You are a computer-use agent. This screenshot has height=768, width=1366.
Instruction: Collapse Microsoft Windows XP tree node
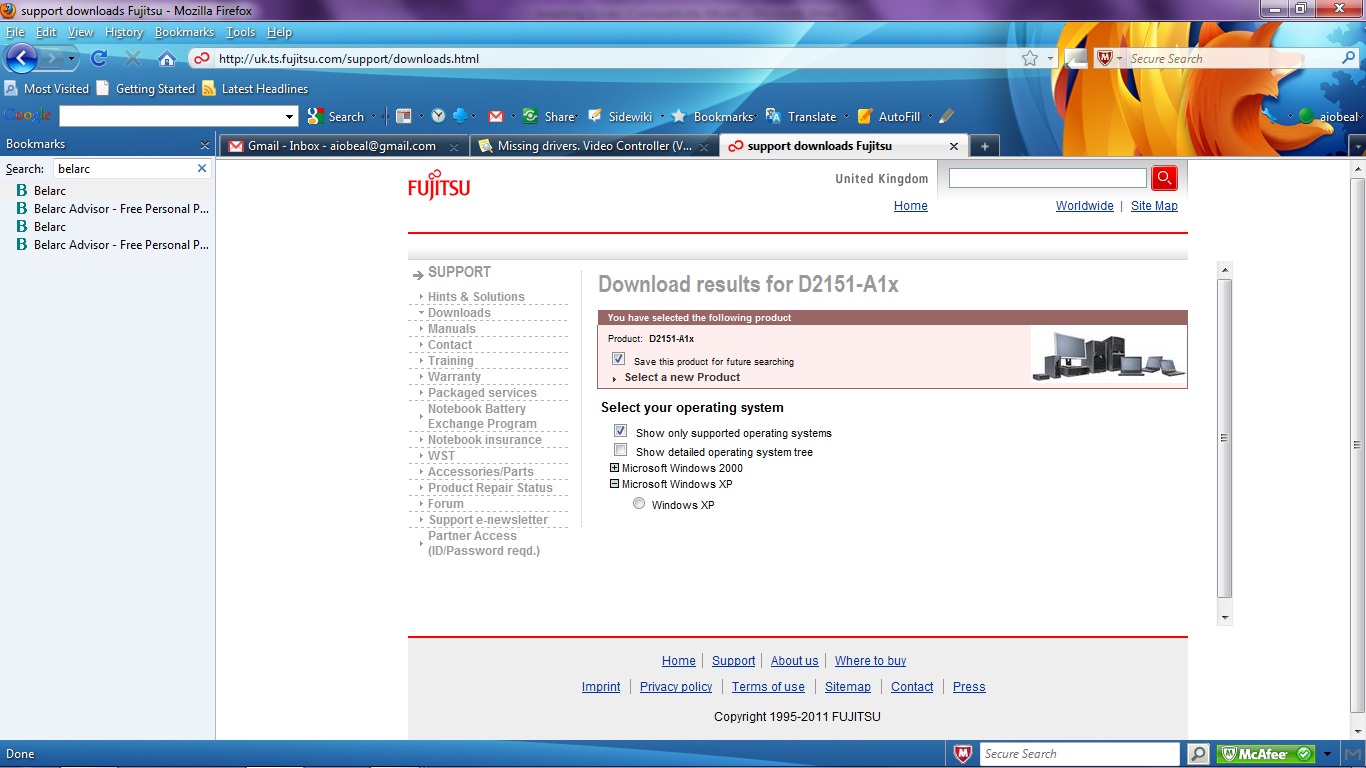coord(615,484)
